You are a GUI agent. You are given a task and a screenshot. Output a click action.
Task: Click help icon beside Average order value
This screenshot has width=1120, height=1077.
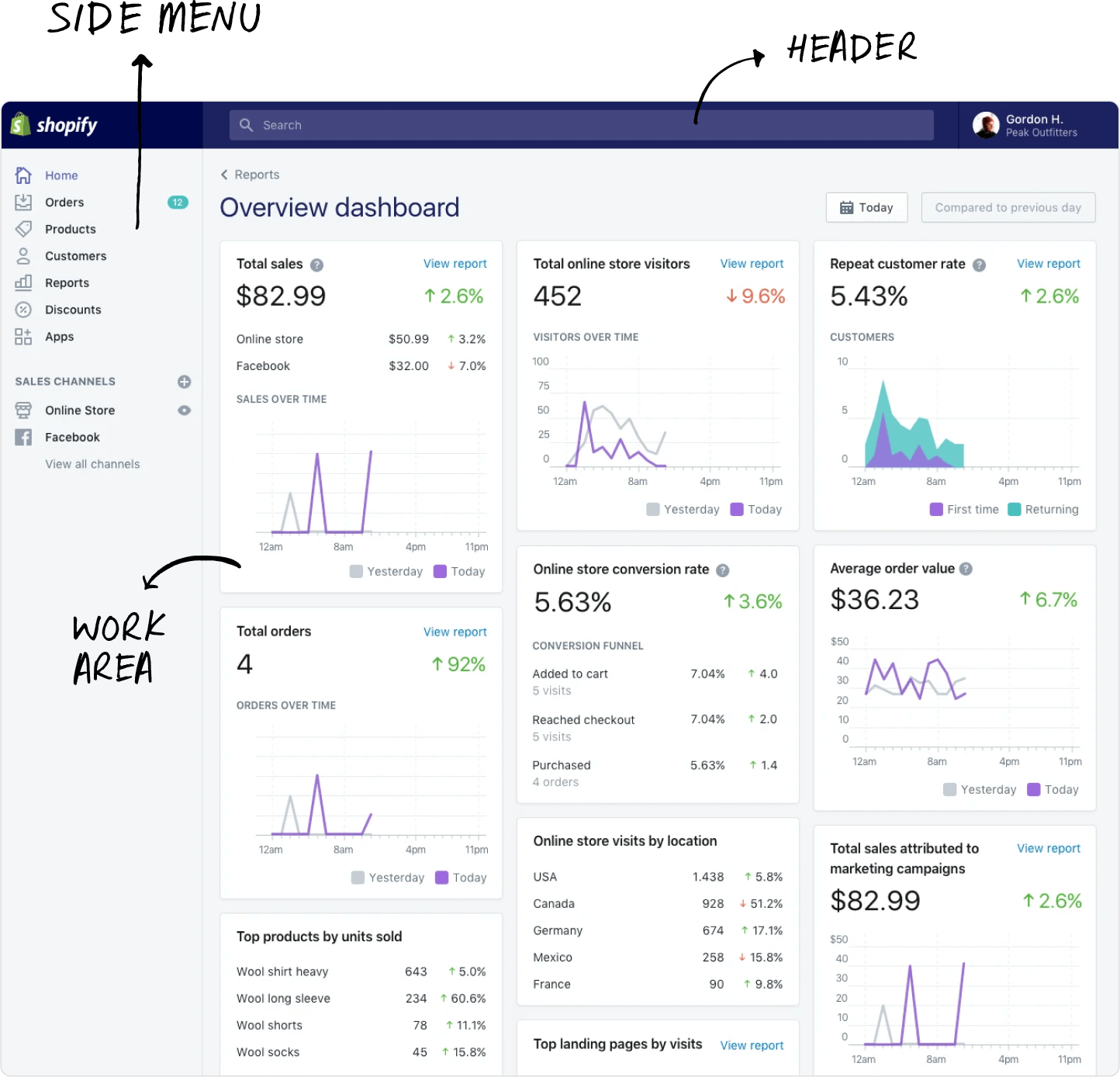(x=966, y=569)
